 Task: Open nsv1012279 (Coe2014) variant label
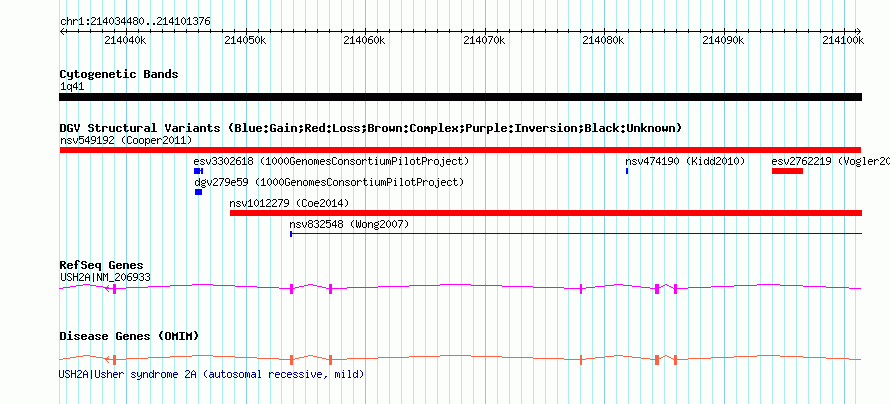[289, 203]
